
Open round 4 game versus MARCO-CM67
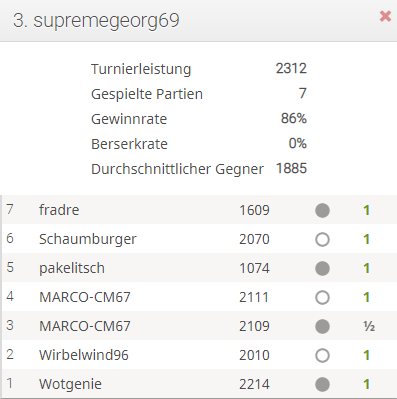click(199, 297)
